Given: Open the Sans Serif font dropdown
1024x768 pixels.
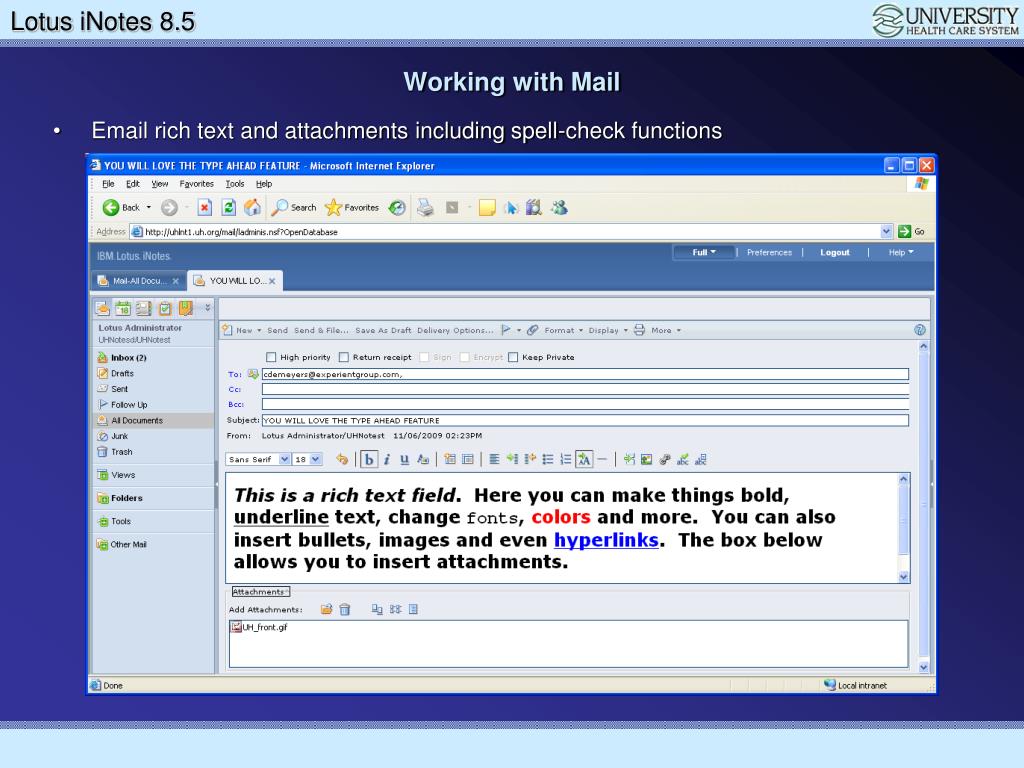Looking at the screenshot, I should (x=285, y=459).
